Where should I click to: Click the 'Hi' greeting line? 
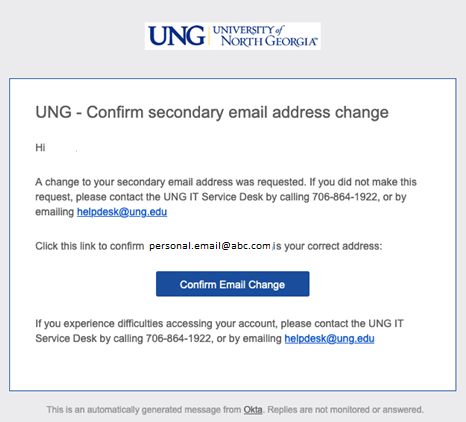tap(40, 148)
